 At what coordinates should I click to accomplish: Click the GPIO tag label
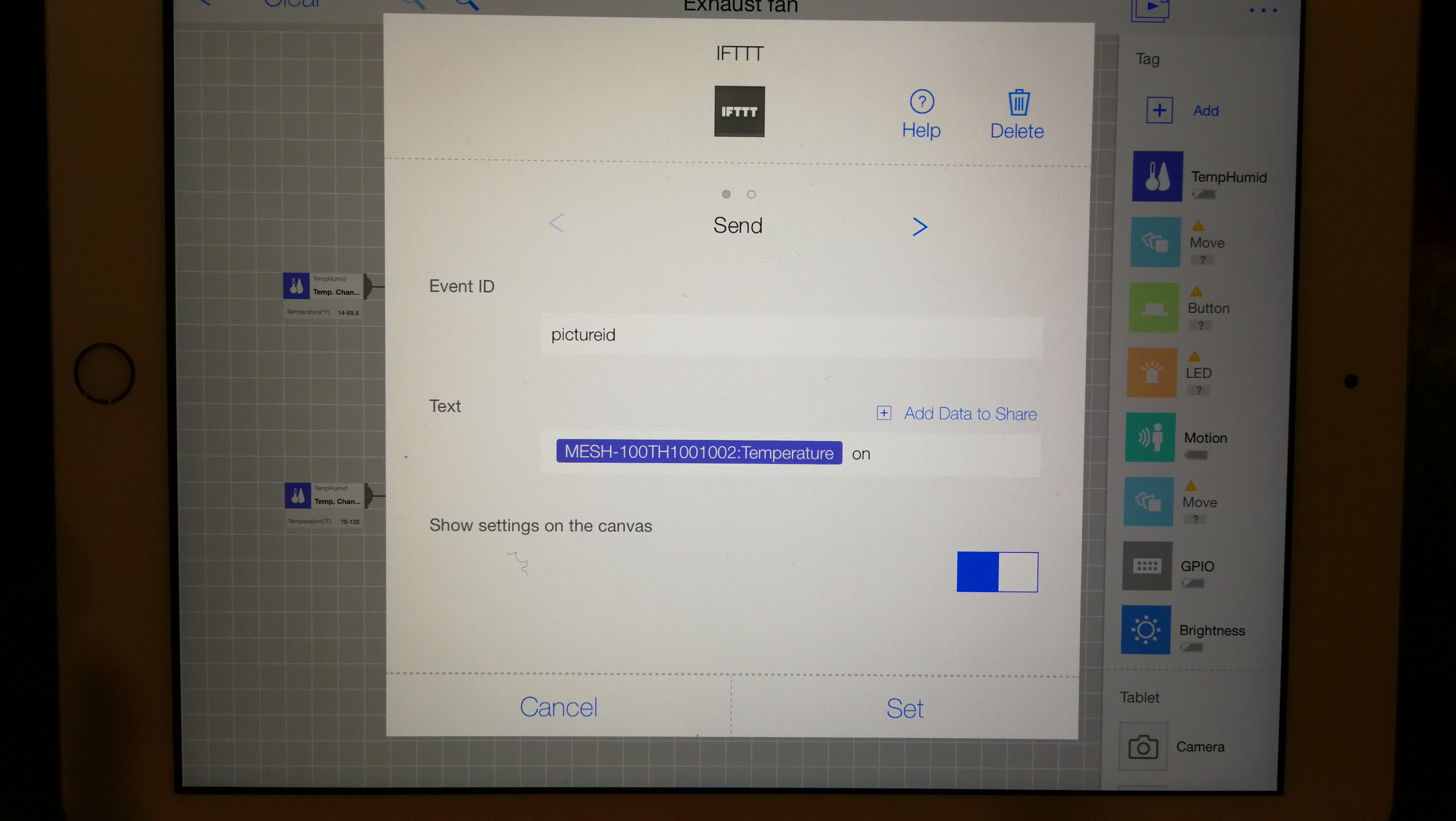click(1197, 566)
